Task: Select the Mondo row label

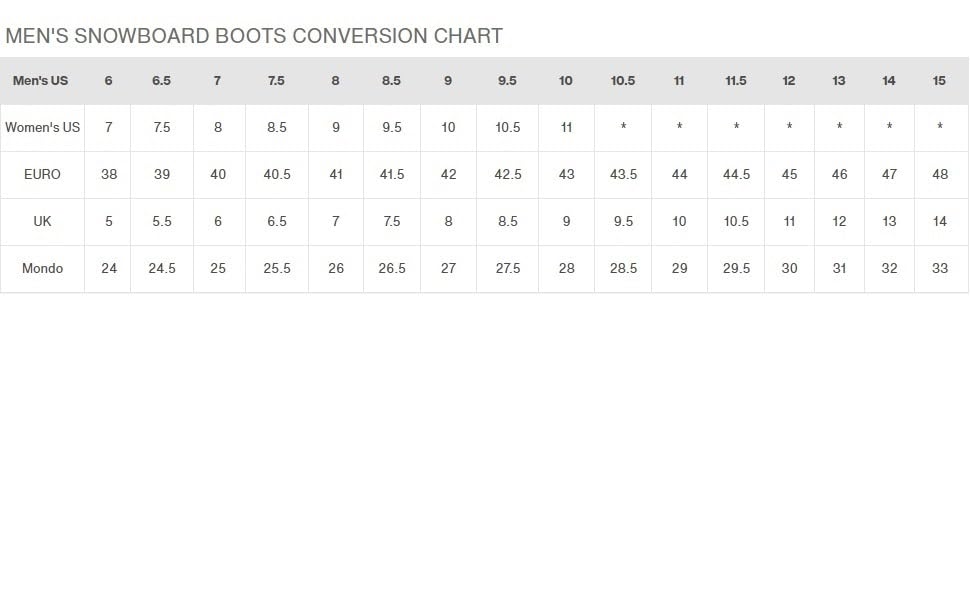Action: [x=42, y=268]
